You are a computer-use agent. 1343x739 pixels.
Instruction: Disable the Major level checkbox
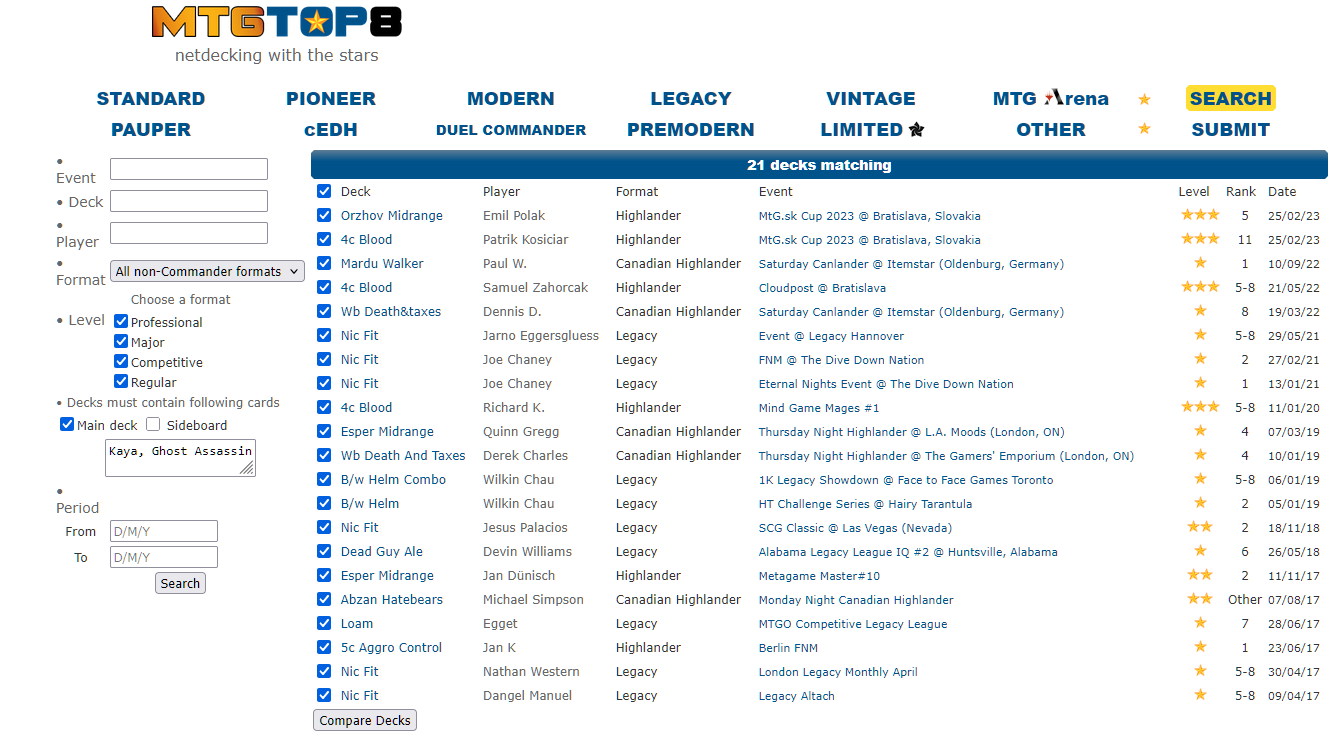coord(121,341)
